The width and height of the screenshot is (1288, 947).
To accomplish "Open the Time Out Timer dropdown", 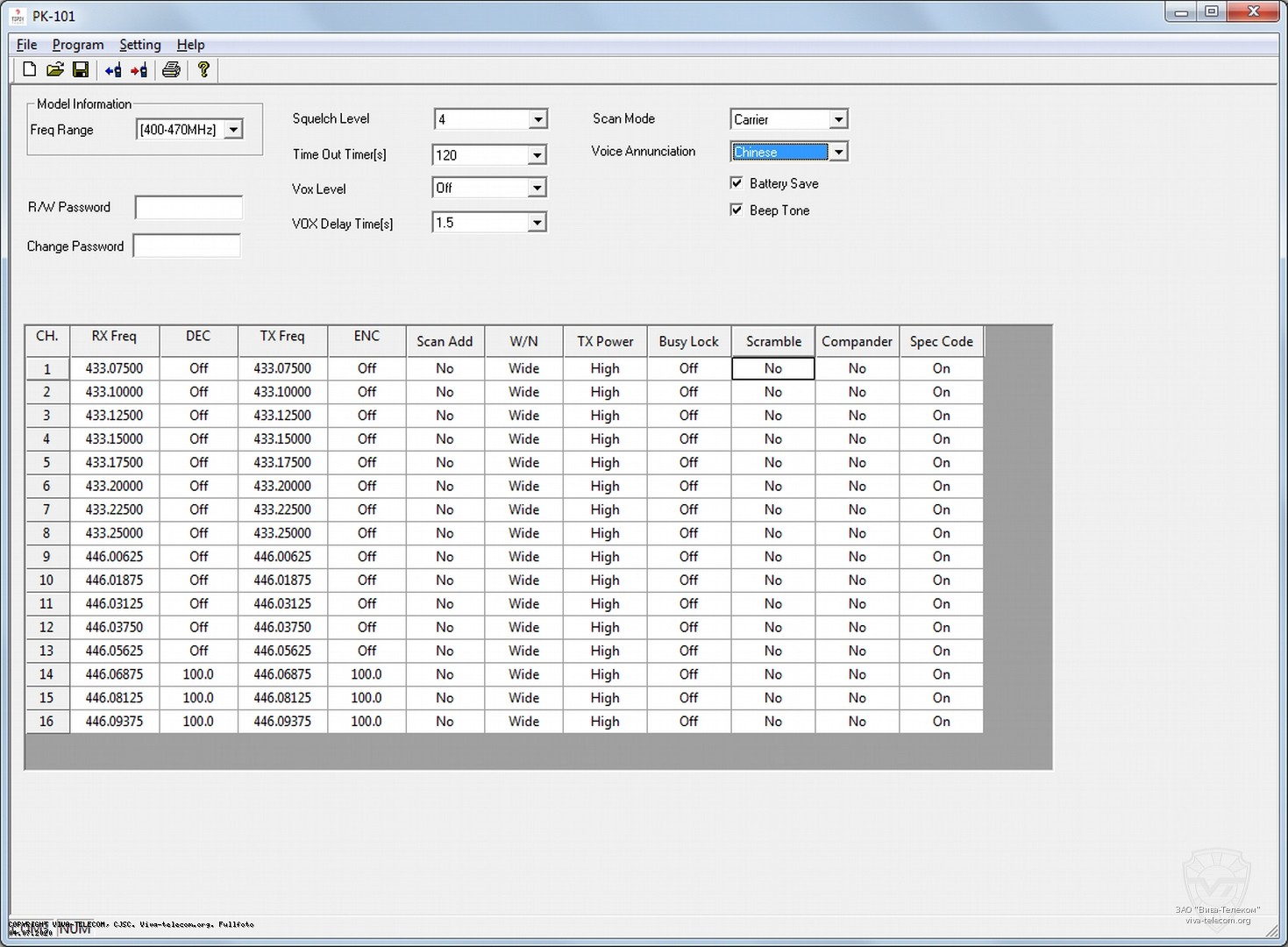I will tap(537, 155).
